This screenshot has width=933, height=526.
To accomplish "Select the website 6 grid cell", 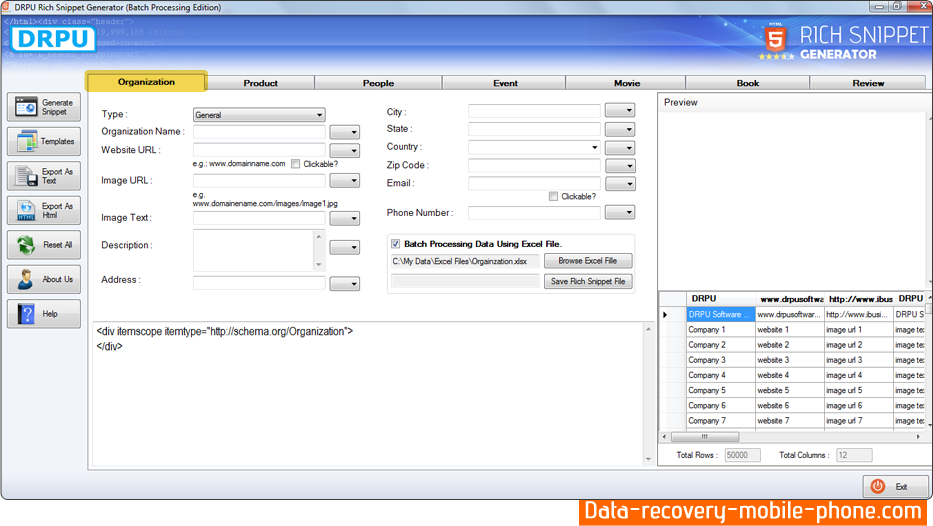I will pyautogui.click(x=790, y=406).
